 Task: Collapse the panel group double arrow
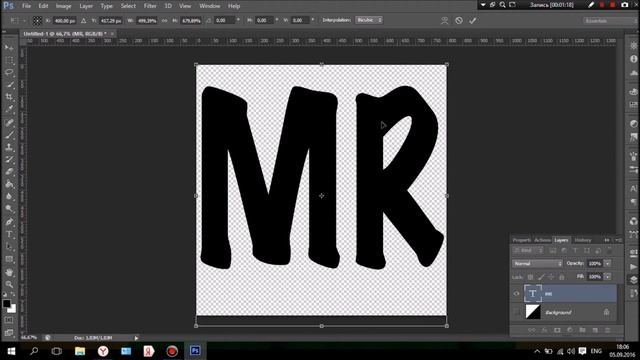coord(607,240)
